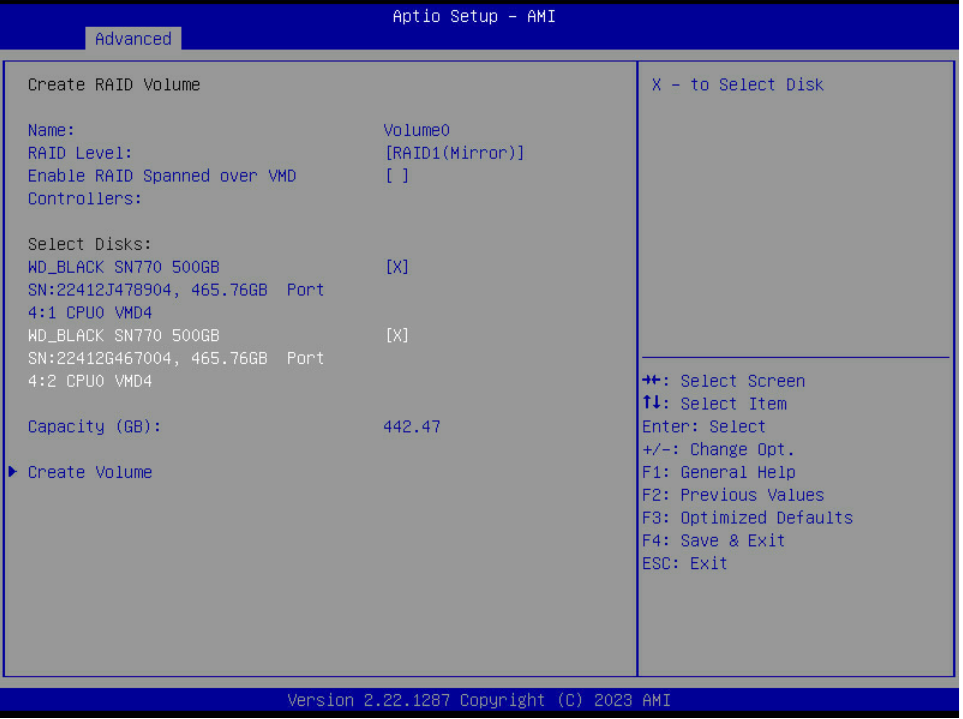Click the Create Volume option
This screenshot has width=963, height=719.
[90, 472]
